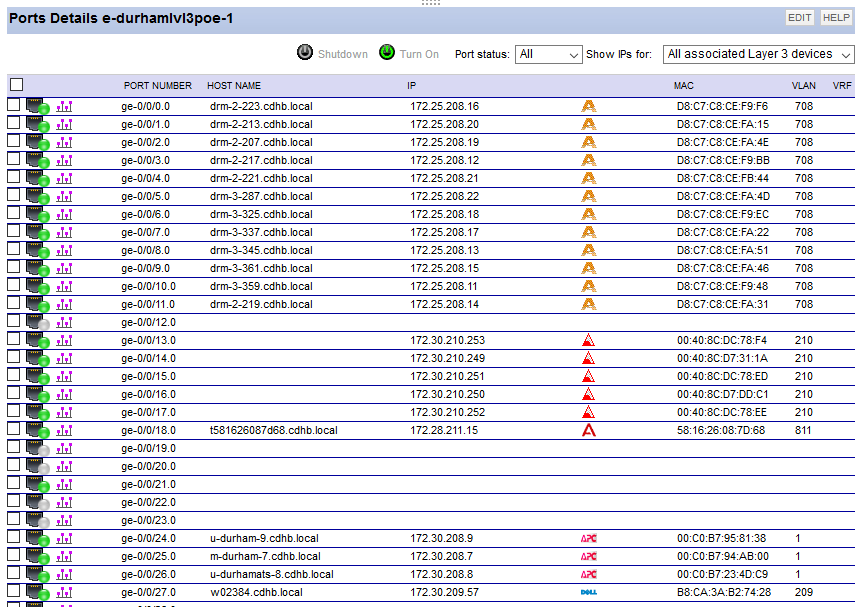Sort by VLAN column header

804,85
